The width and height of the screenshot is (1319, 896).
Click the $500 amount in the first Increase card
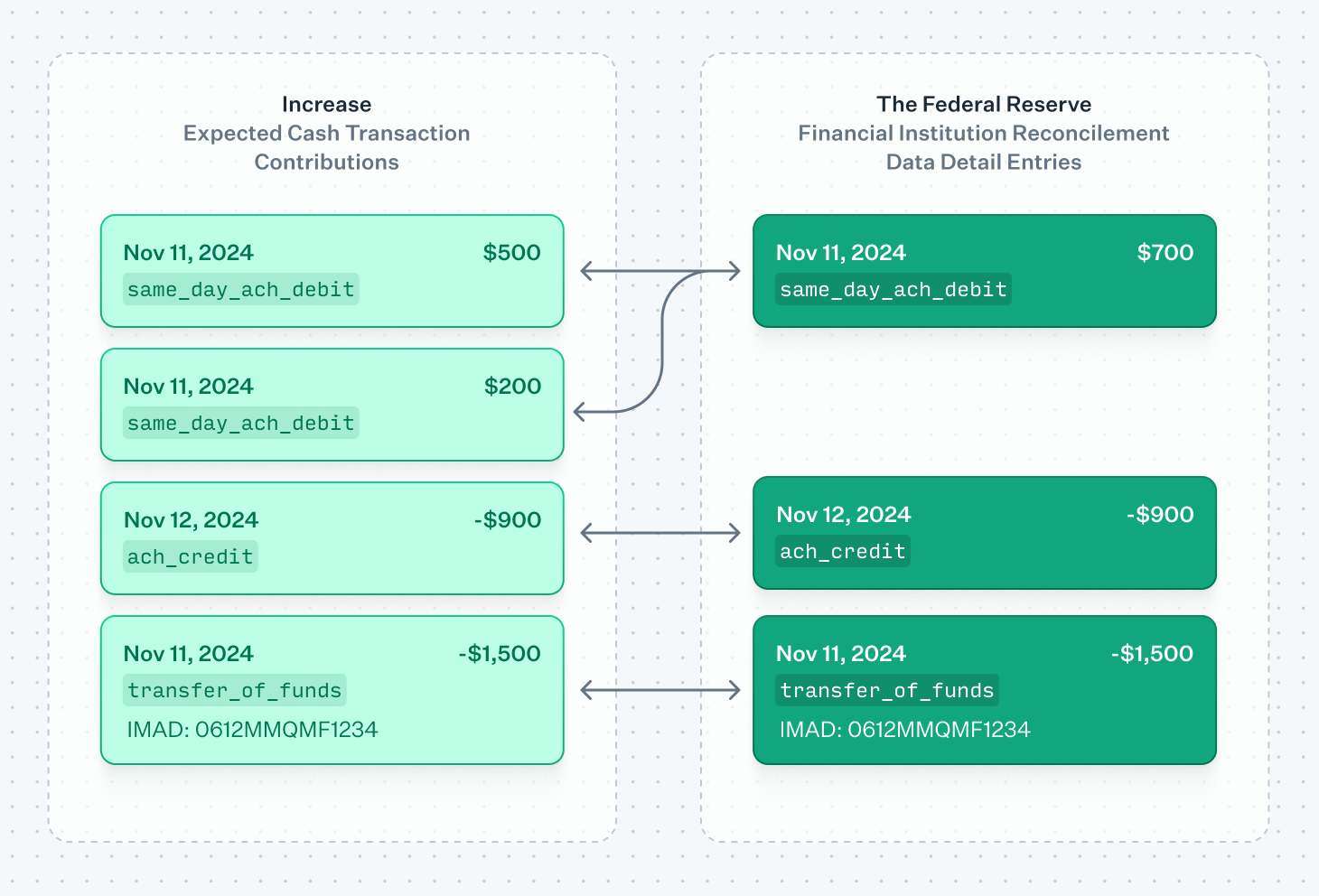coord(511,252)
